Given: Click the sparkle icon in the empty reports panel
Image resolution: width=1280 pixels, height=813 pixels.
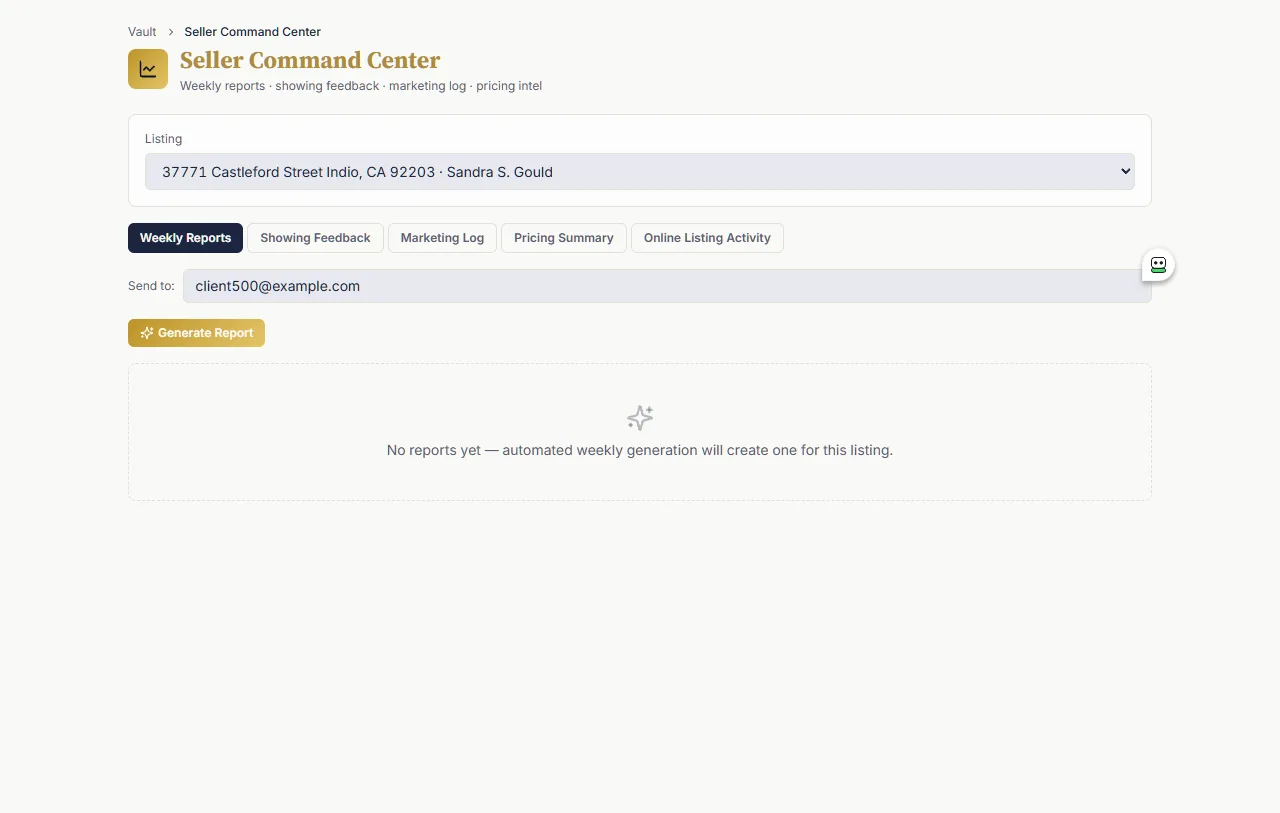Looking at the screenshot, I should pos(640,417).
